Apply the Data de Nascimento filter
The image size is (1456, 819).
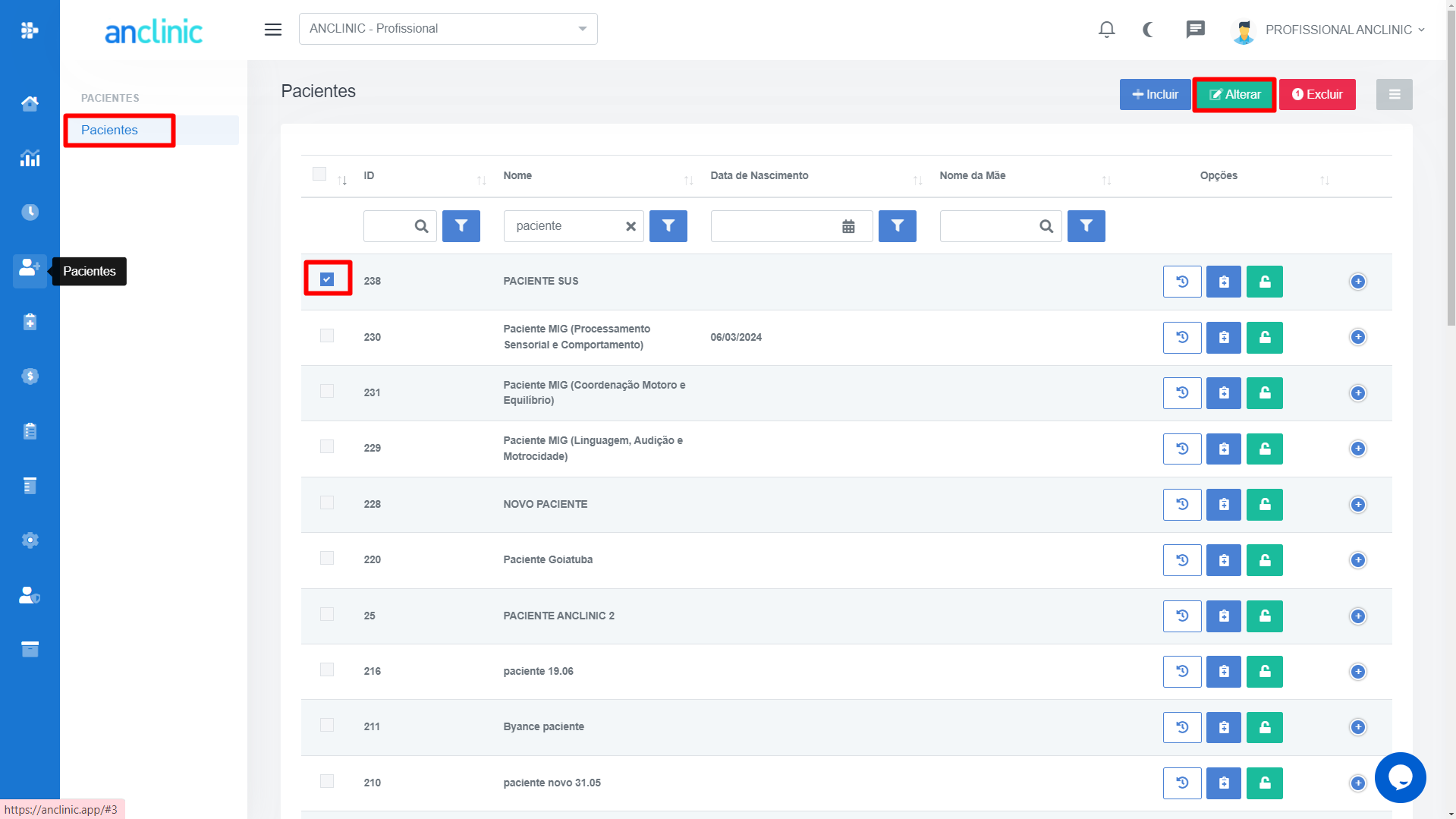pos(898,226)
